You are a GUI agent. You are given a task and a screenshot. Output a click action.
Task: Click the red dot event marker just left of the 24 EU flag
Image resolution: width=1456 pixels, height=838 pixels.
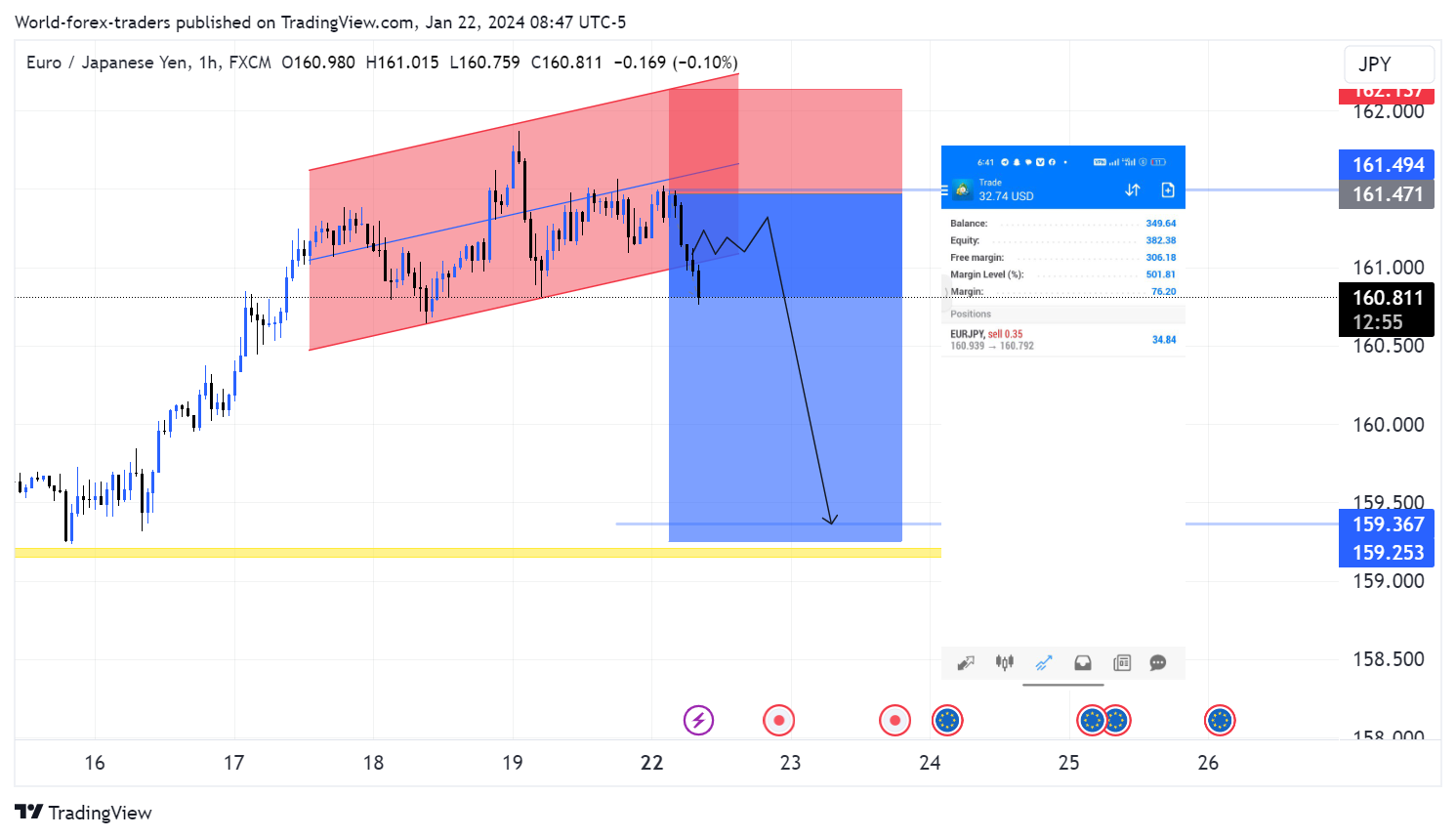894,721
